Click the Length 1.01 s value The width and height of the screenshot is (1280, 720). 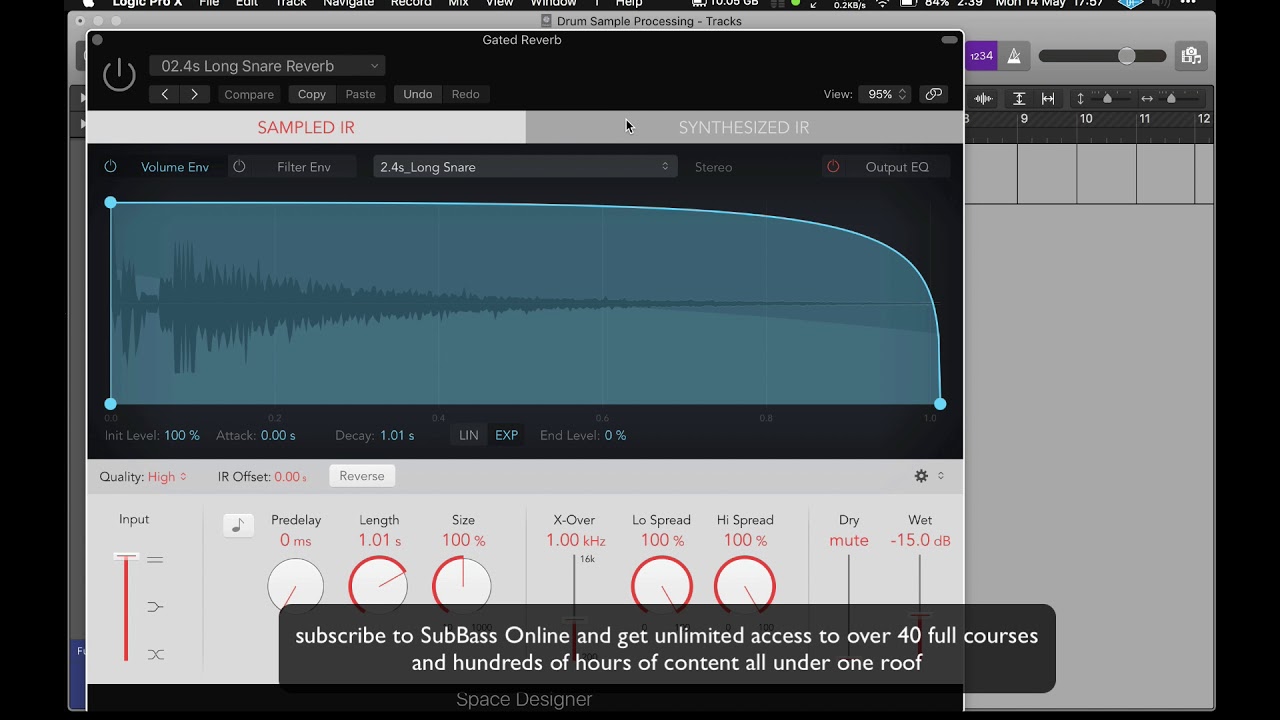click(x=380, y=541)
